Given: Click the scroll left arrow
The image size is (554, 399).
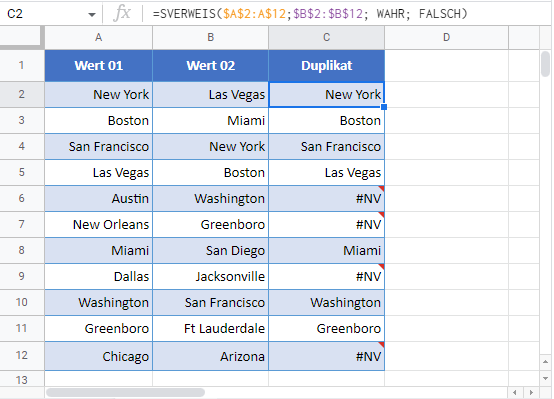Looking at the screenshot, I should (515, 392).
